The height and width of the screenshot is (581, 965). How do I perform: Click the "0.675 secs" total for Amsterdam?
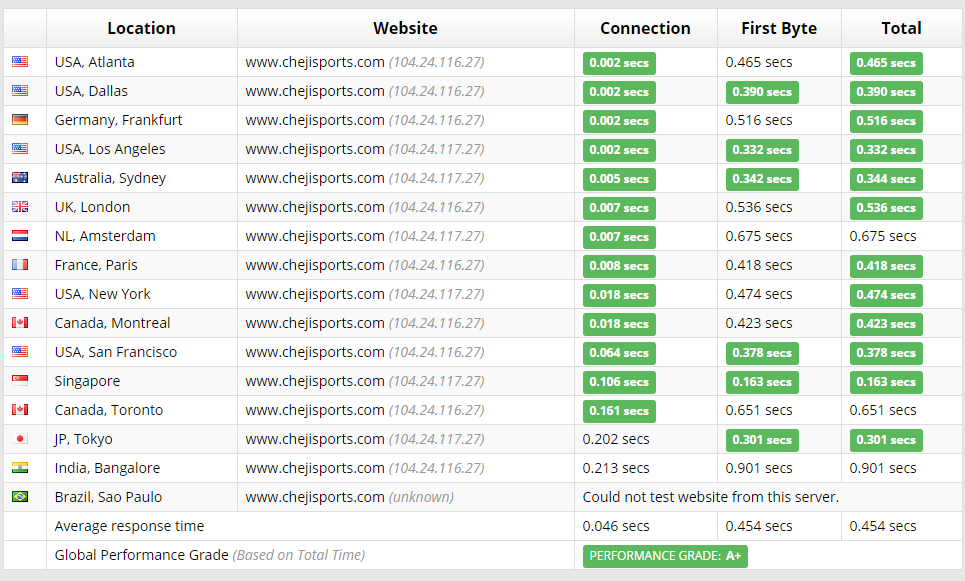coord(883,236)
